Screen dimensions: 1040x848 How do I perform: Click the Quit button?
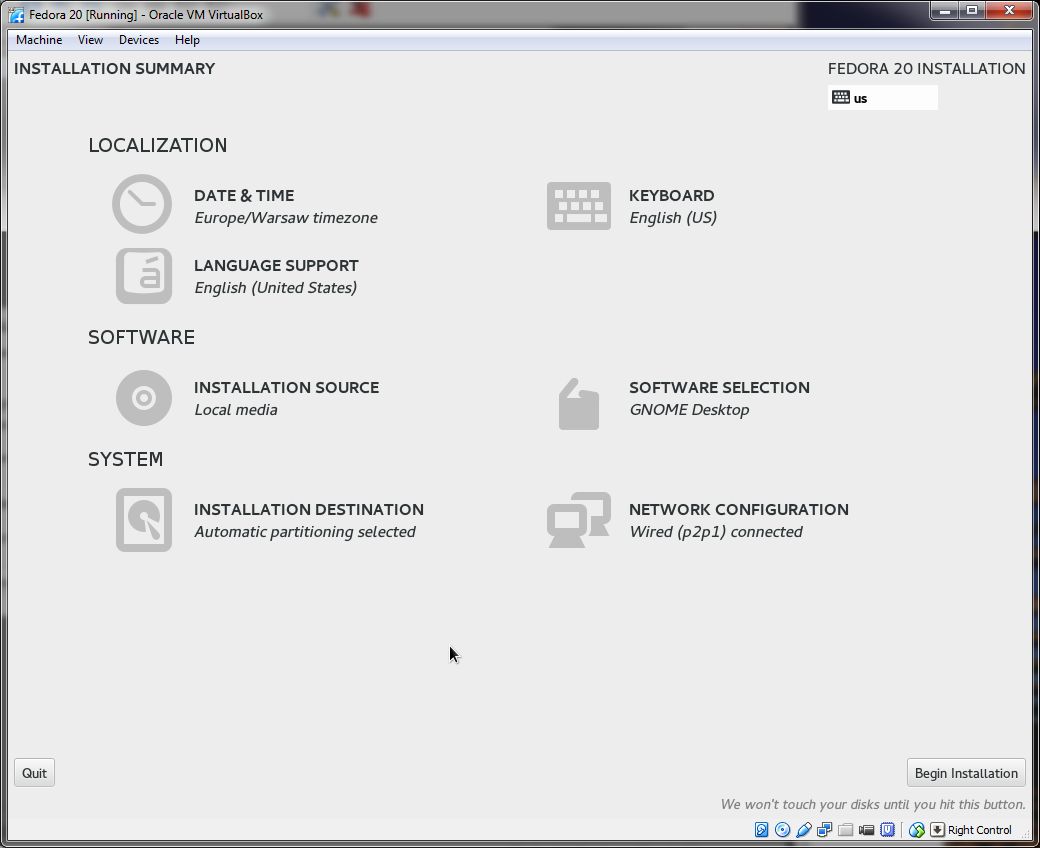(34, 773)
